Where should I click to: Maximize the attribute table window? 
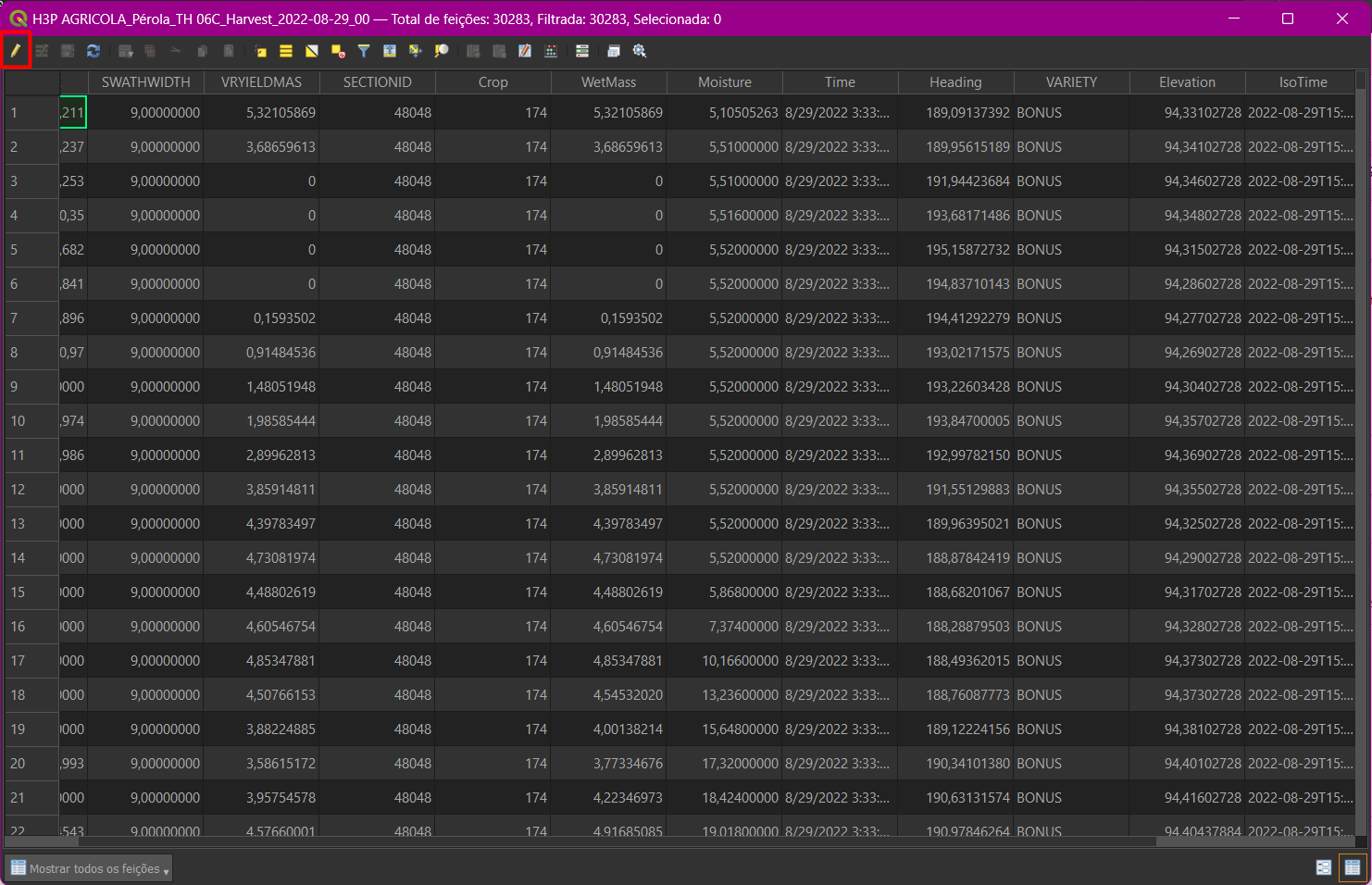click(1288, 19)
